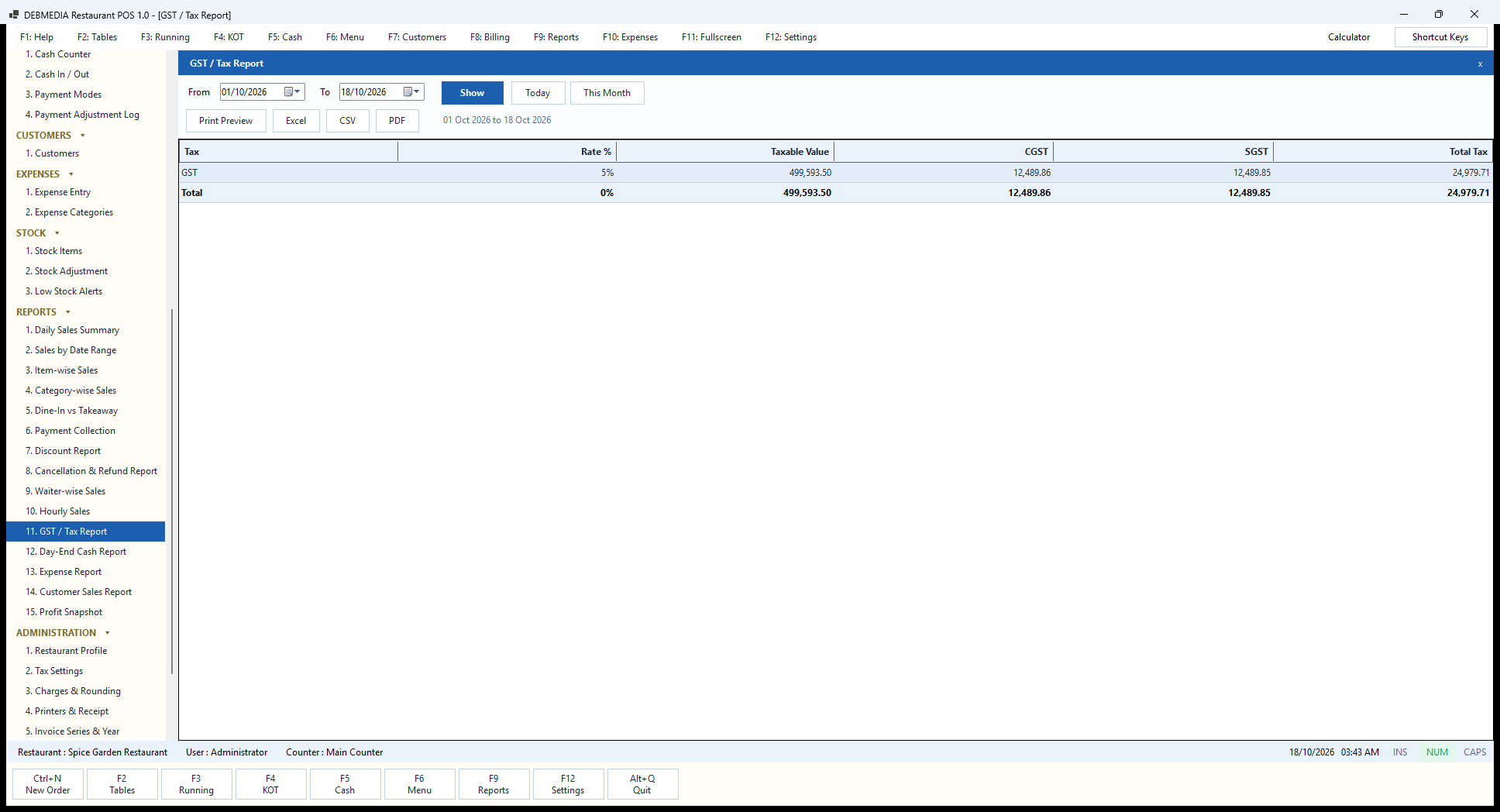
Task: Collapse the ADMINISTRATION section arrow
Action: coord(108,633)
